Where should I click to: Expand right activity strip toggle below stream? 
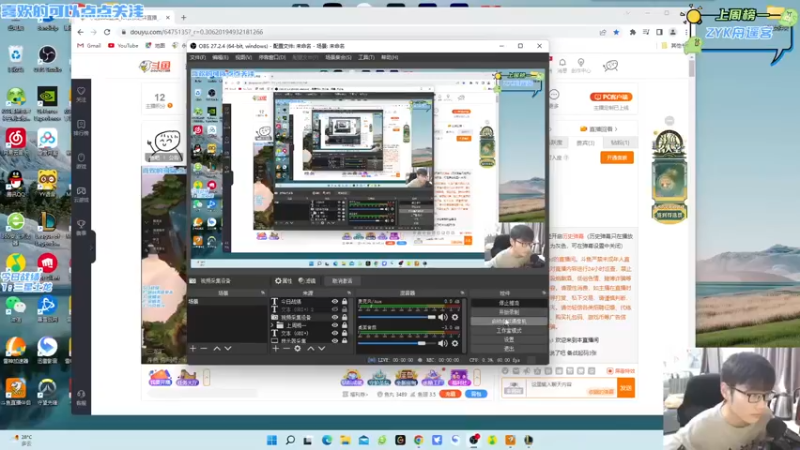477,378
